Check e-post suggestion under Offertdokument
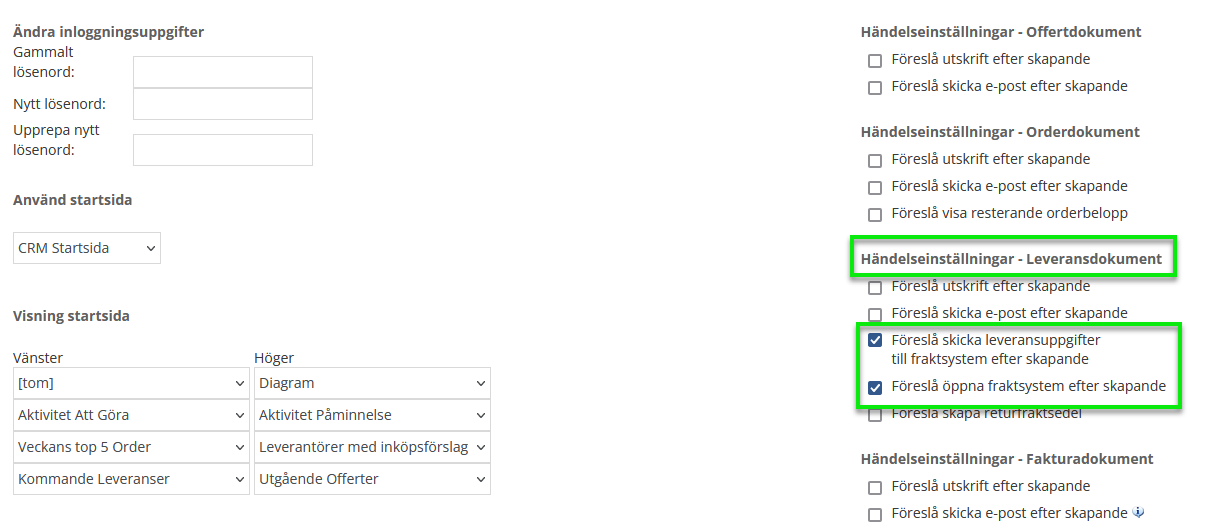This screenshot has height=528, width=1227. [875, 87]
